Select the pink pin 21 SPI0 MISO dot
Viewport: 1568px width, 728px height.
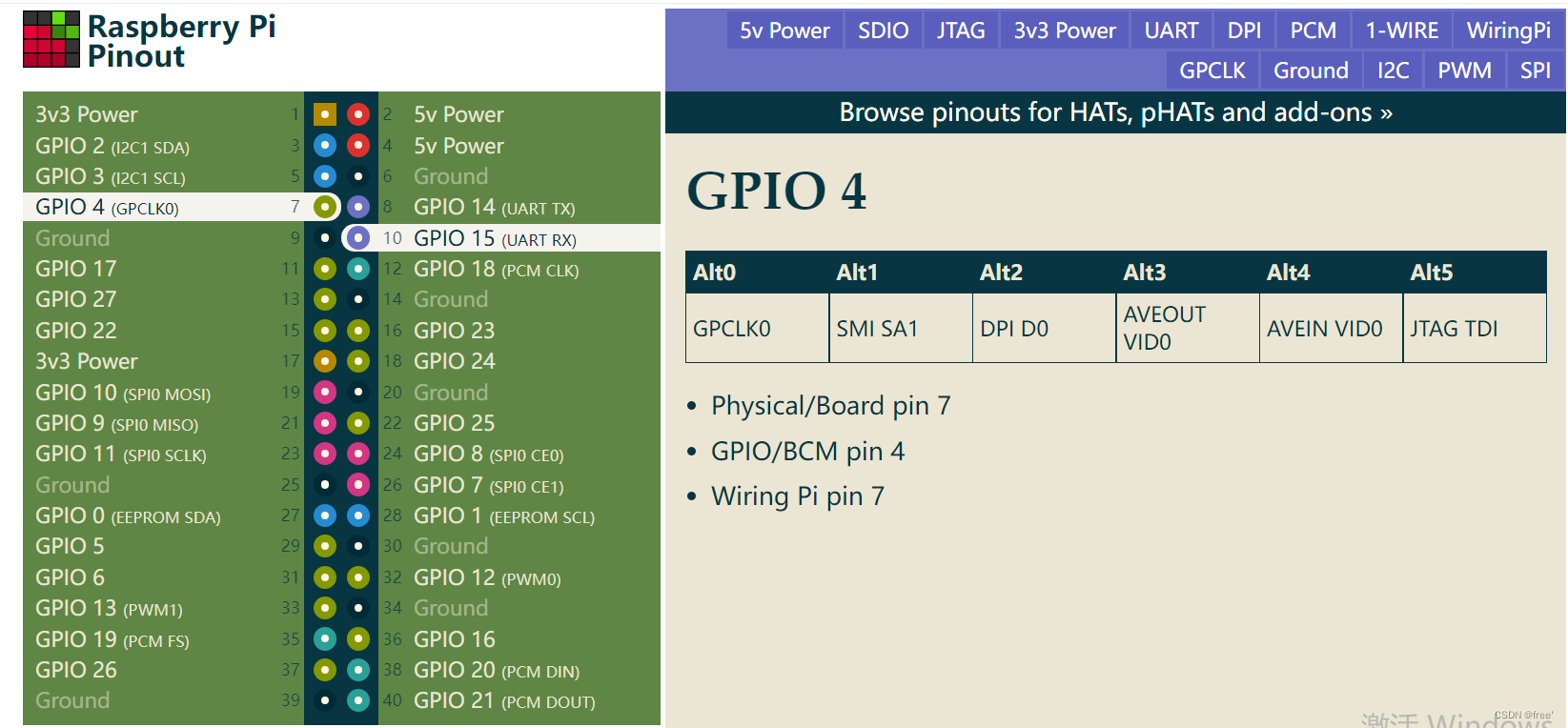(x=325, y=423)
